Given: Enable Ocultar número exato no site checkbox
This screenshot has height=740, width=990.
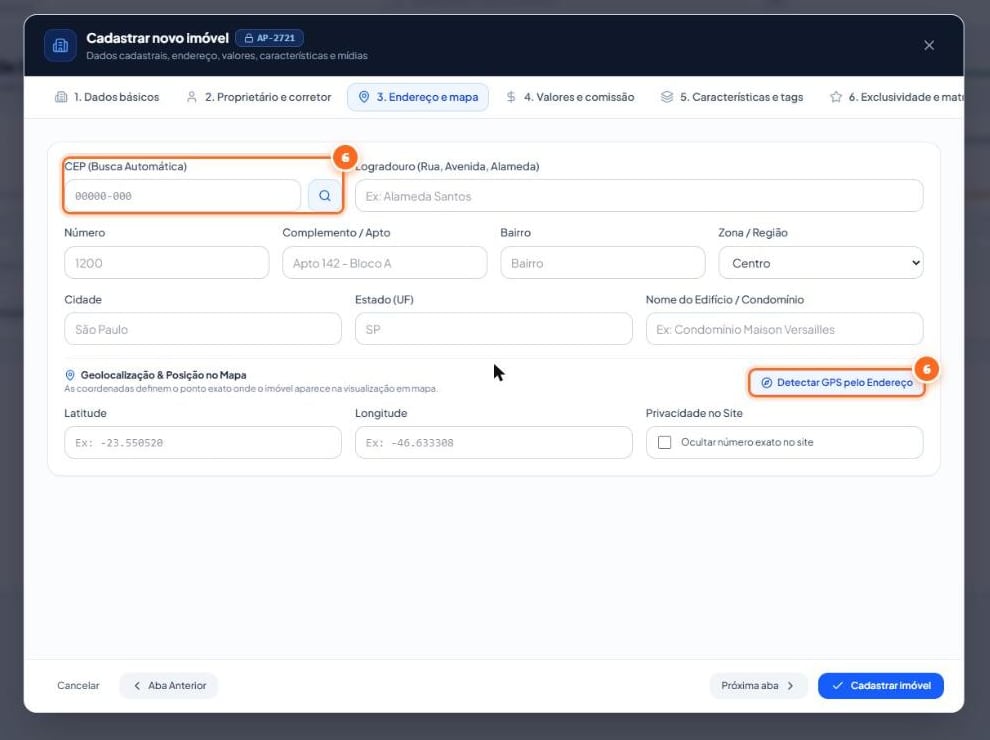Looking at the screenshot, I should (664, 443).
